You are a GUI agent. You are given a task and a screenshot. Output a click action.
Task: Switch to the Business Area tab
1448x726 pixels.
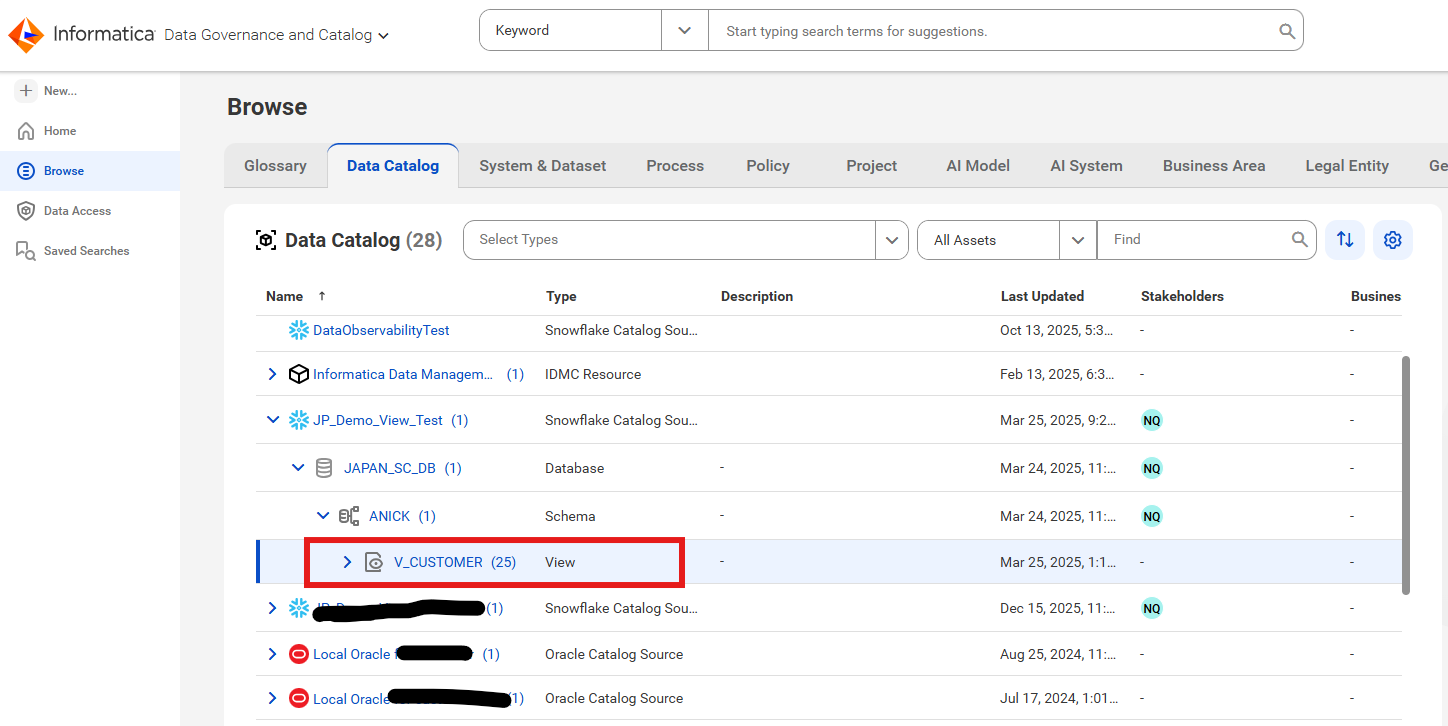[x=1214, y=166]
